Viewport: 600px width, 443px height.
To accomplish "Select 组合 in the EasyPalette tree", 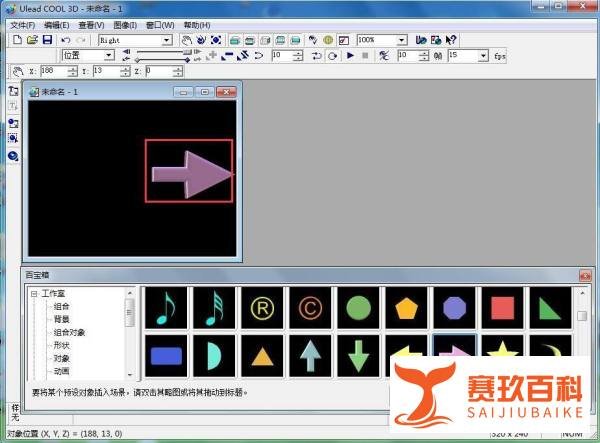I will pos(61,306).
